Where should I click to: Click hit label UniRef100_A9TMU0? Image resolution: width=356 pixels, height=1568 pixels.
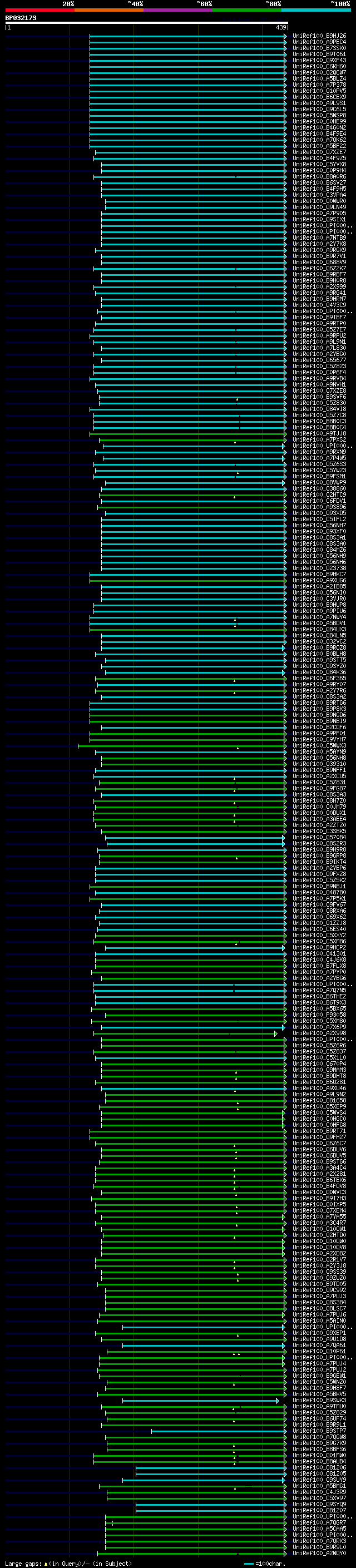(319, 1407)
